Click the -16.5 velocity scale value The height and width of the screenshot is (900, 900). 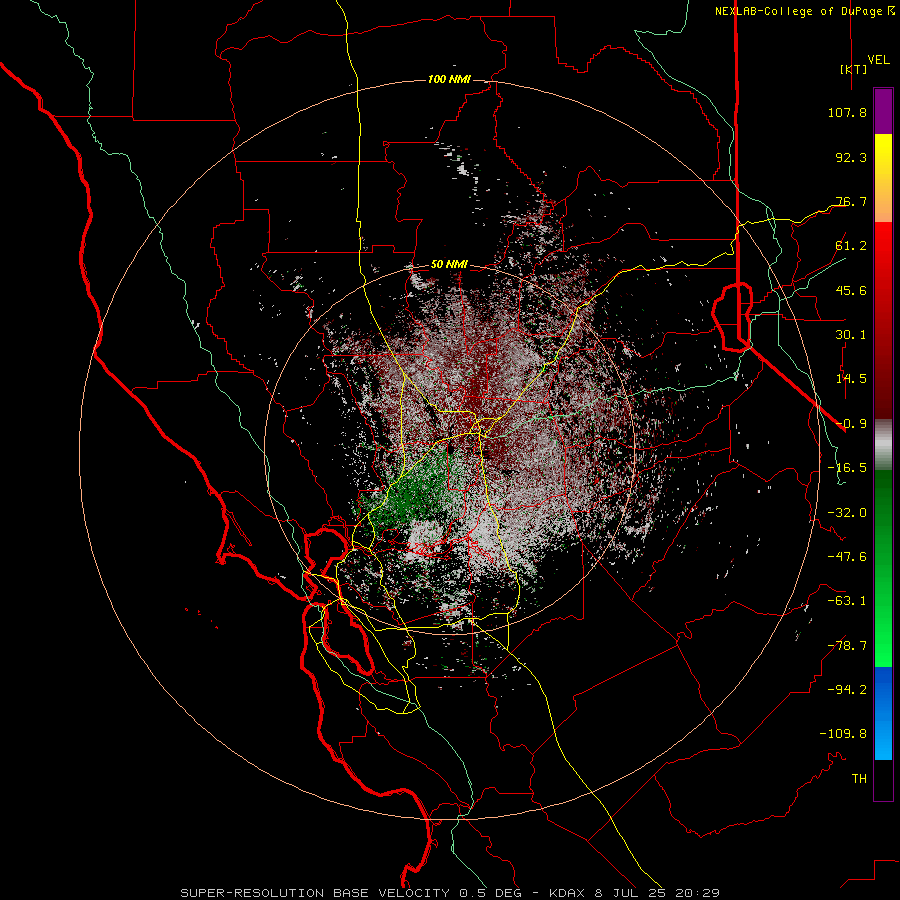click(x=847, y=468)
